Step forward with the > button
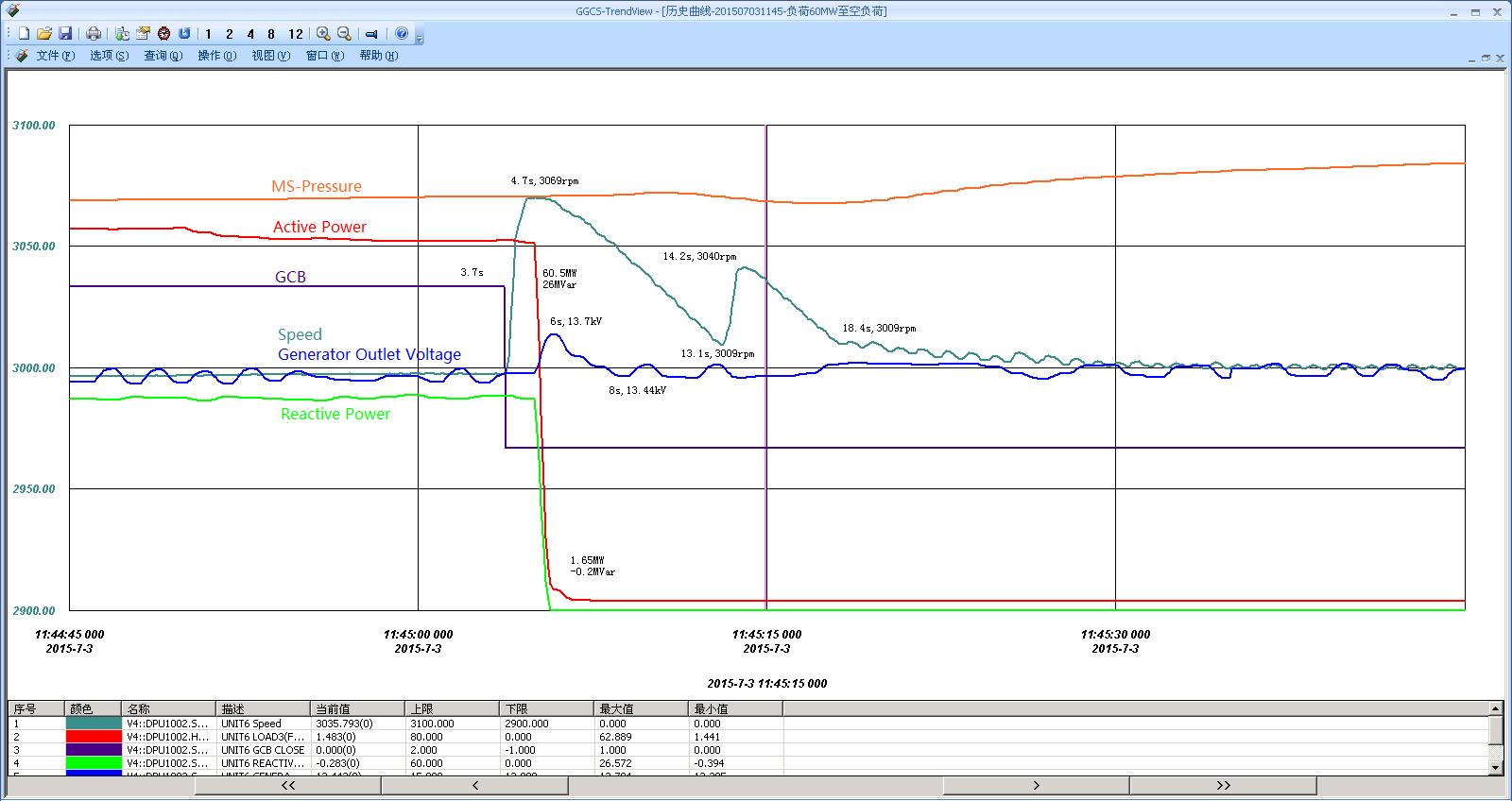This screenshot has height=801, width=1512. point(1036,785)
